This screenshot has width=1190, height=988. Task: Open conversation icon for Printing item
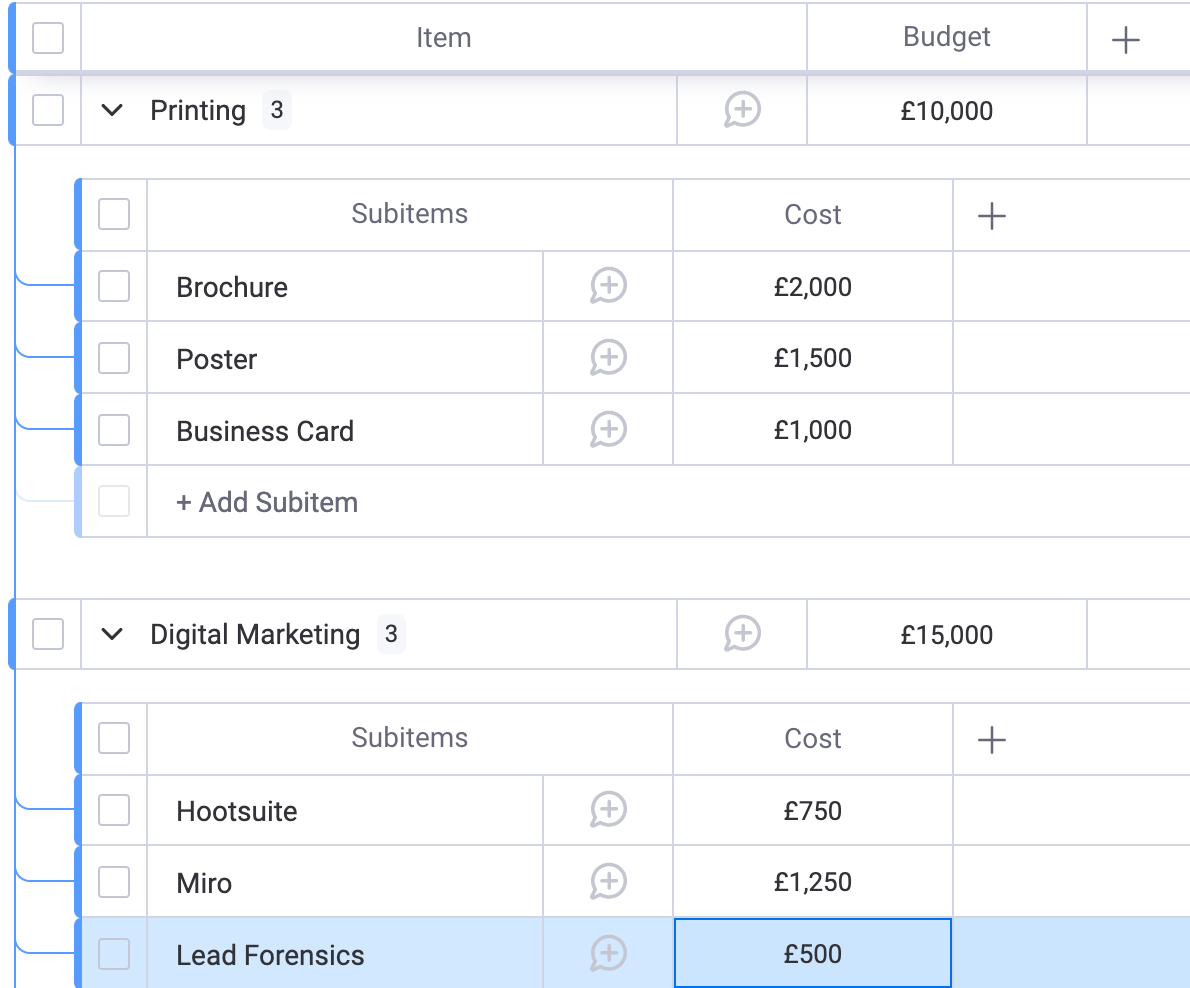click(x=742, y=110)
